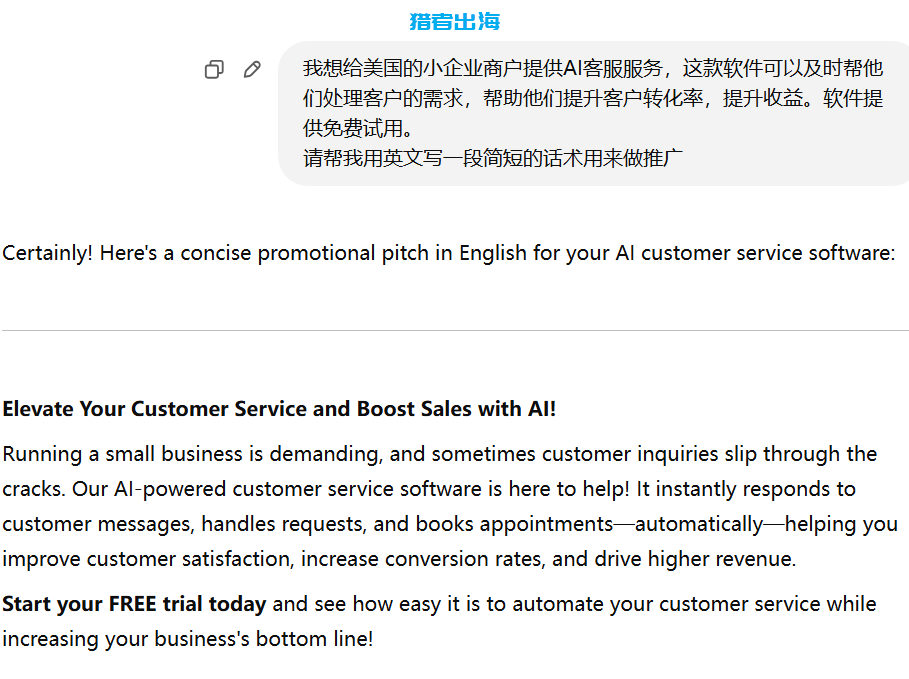This screenshot has height=679, width=909.
Task: Click the phrase "increase conversion rates"
Action: click(x=423, y=559)
